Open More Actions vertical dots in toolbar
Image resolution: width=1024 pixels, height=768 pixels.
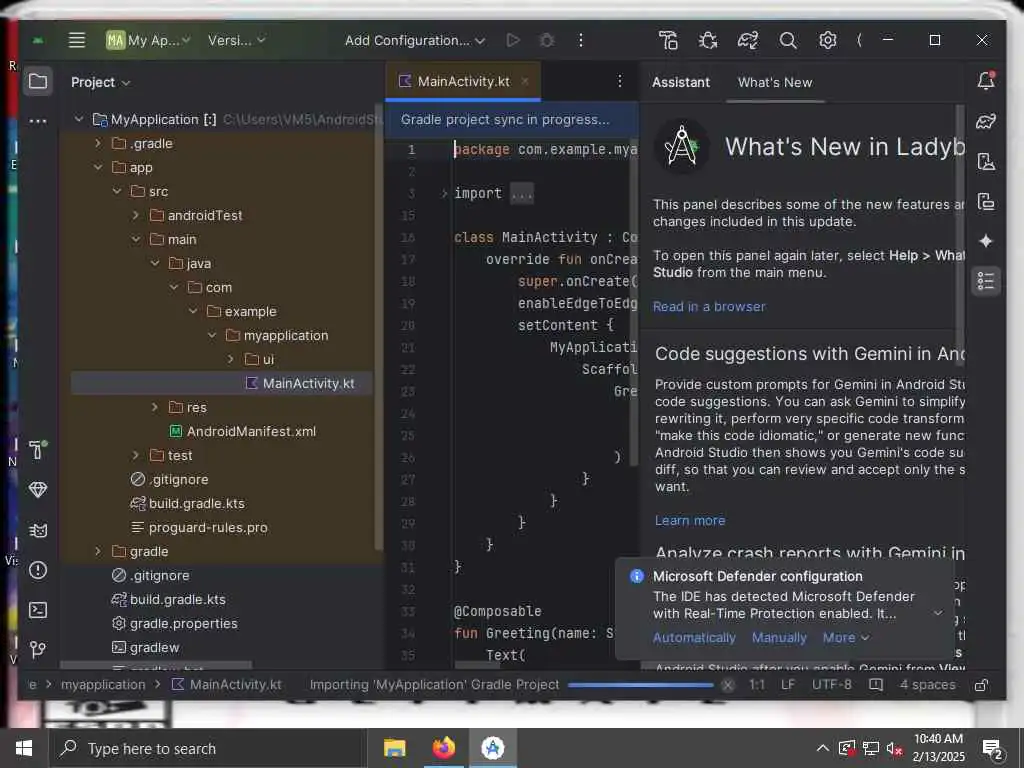[581, 40]
